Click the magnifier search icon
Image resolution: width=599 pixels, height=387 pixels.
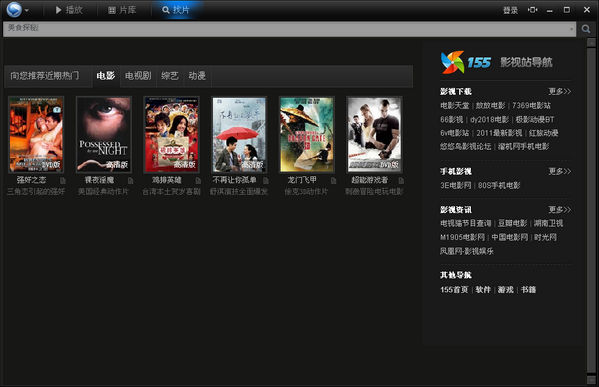(586, 29)
